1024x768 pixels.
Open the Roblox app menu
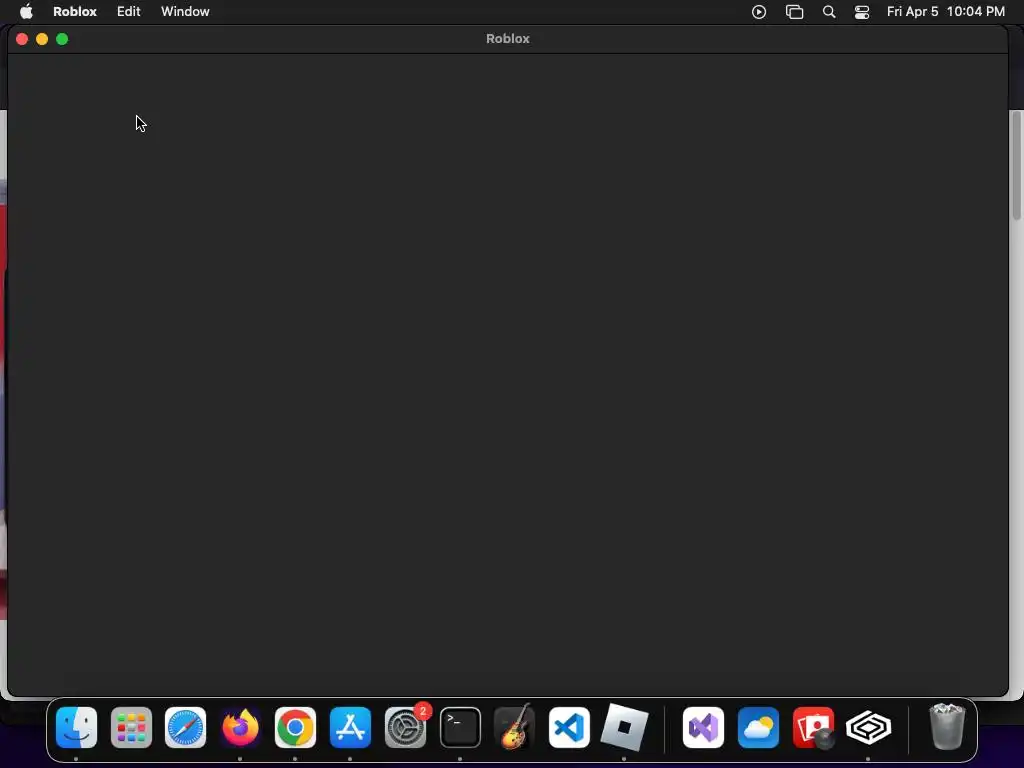coord(74,12)
